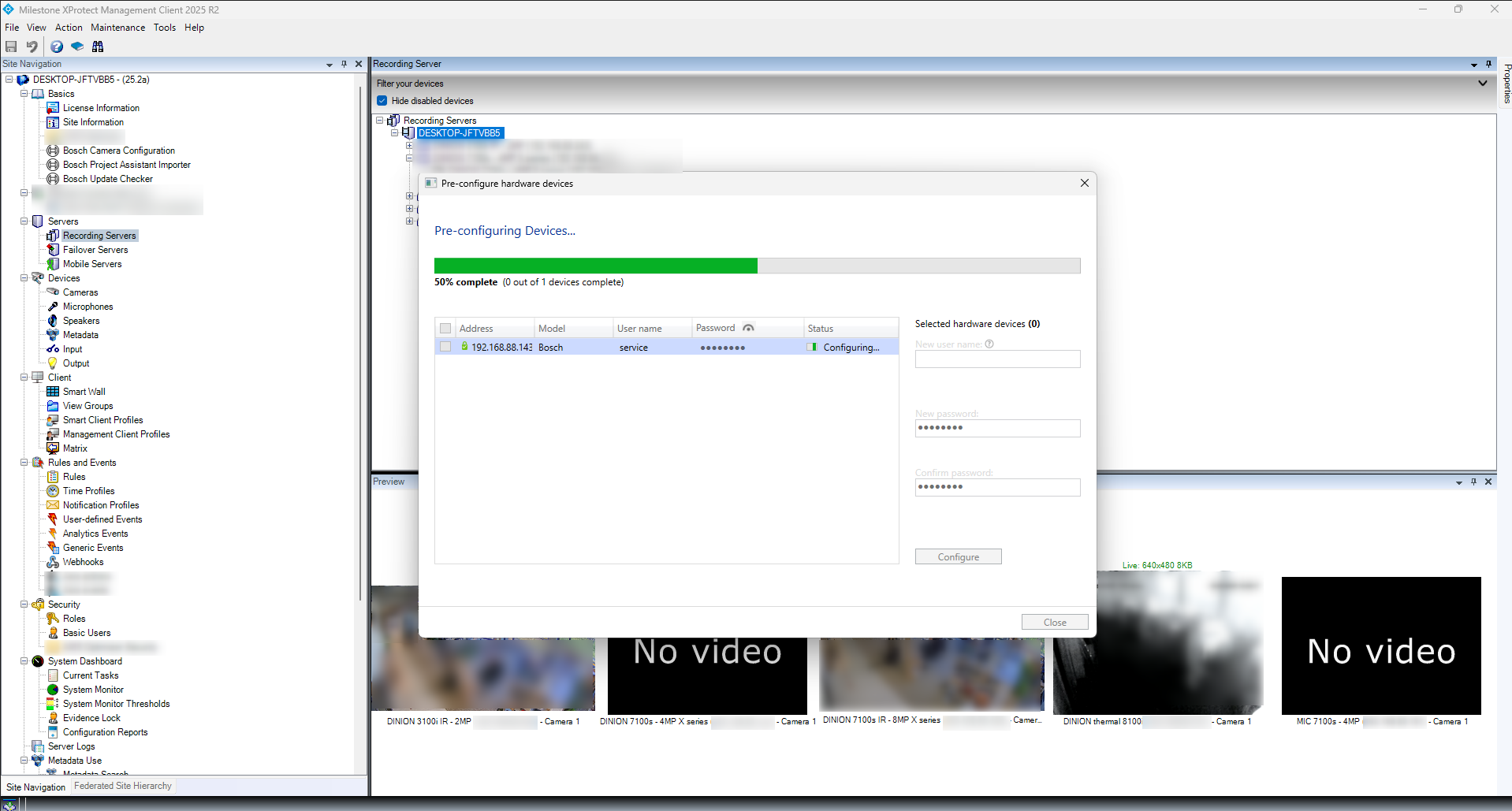Collapse the Security tree node
The image size is (1512, 811).
pos(24,605)
